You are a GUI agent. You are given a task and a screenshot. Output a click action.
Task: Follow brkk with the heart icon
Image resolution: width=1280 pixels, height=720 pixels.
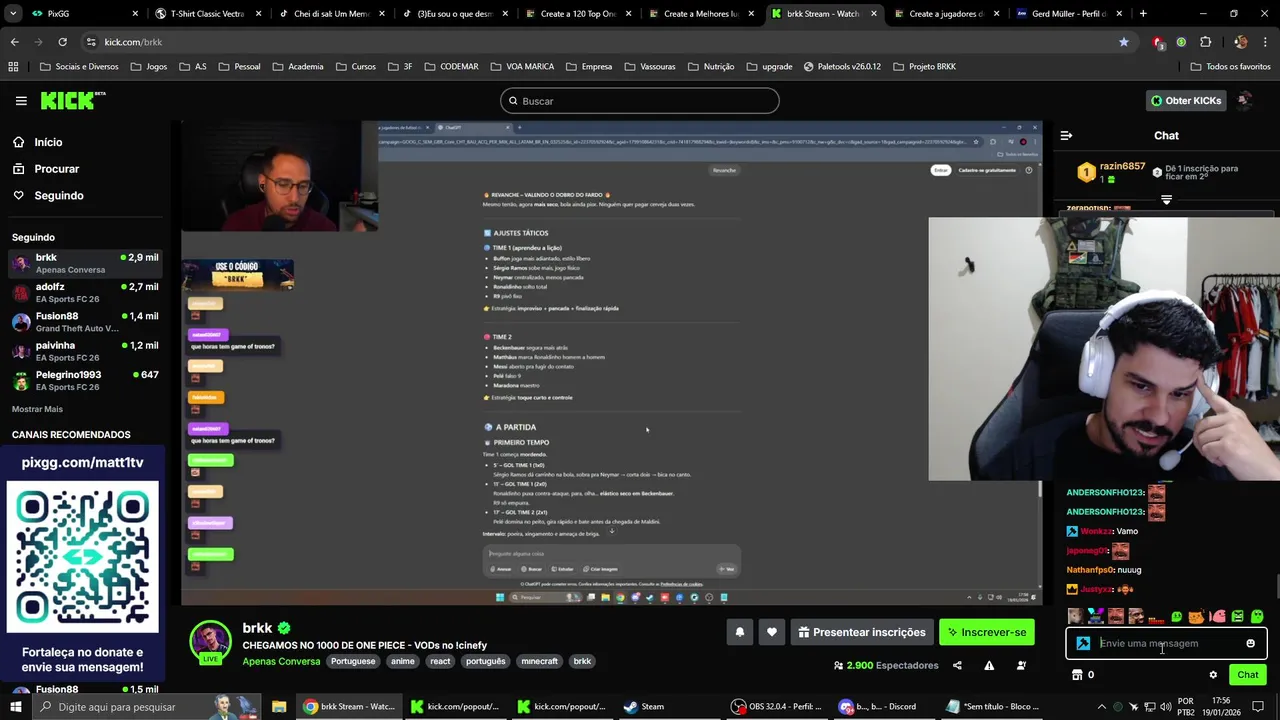[772, 632]
